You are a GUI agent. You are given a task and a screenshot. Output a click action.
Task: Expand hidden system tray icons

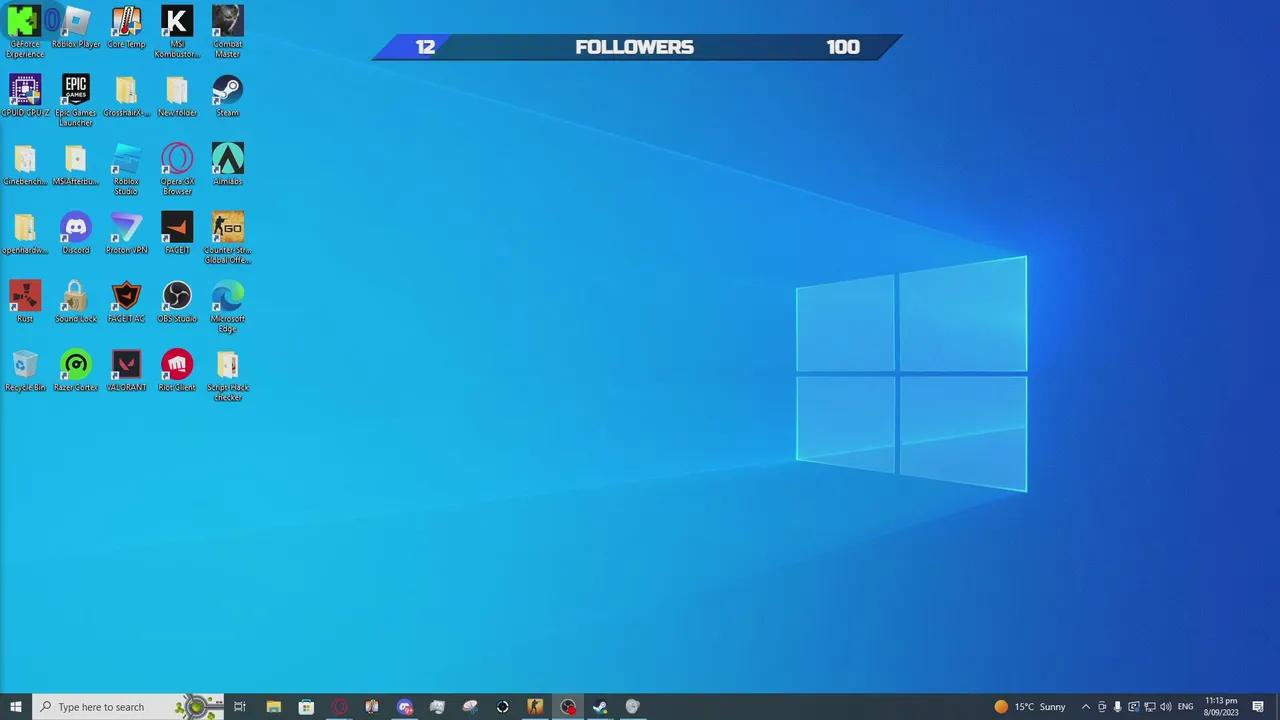pos(1086,707)
